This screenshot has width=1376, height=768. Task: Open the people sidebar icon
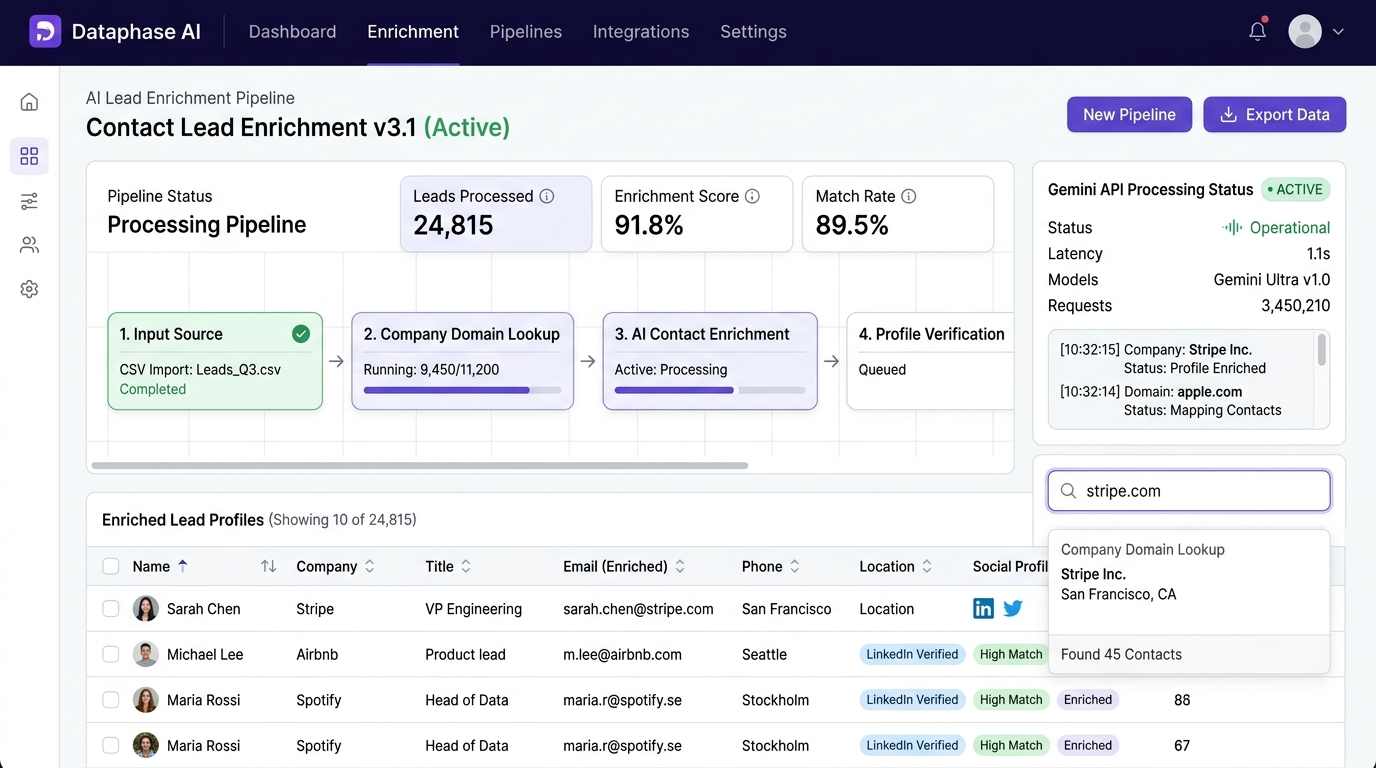pos(29,245)
